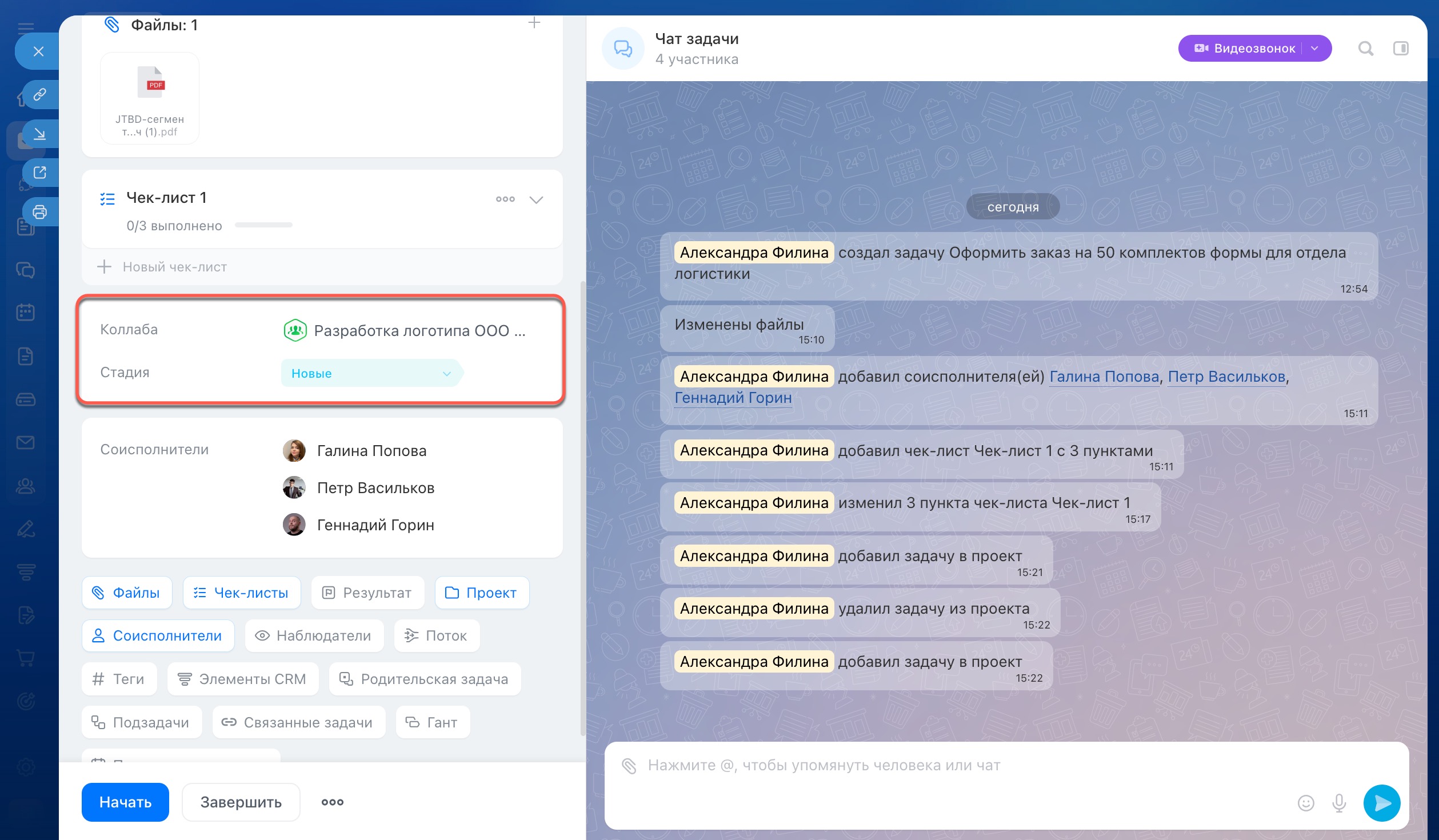Click the Начать button
Image resolution: width=1439 pixels, height=840 pixels.
pyautogui.click(x=125, y=802)
